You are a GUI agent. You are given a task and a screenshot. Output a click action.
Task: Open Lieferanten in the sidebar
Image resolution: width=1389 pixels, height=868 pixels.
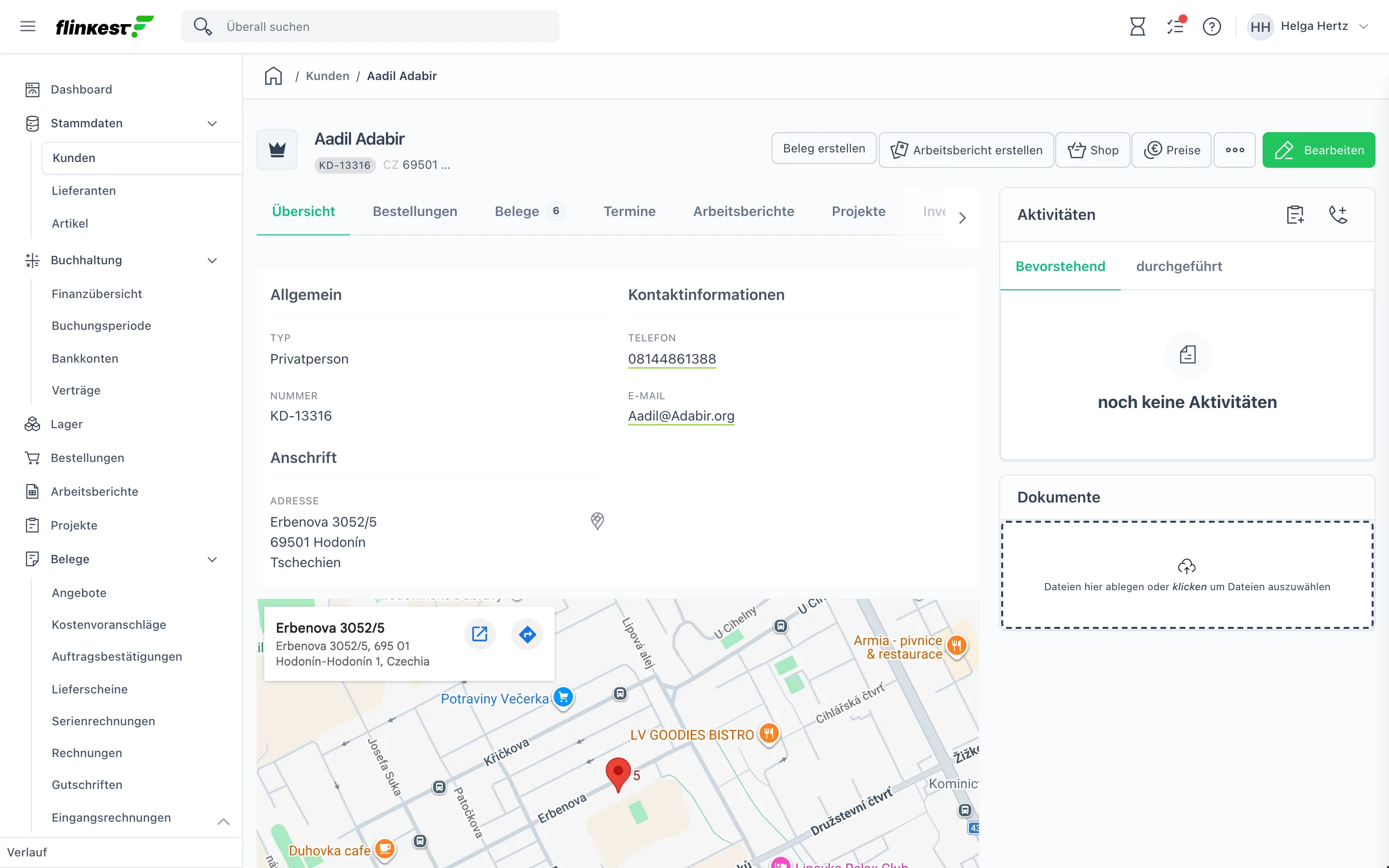coord(84,190)
